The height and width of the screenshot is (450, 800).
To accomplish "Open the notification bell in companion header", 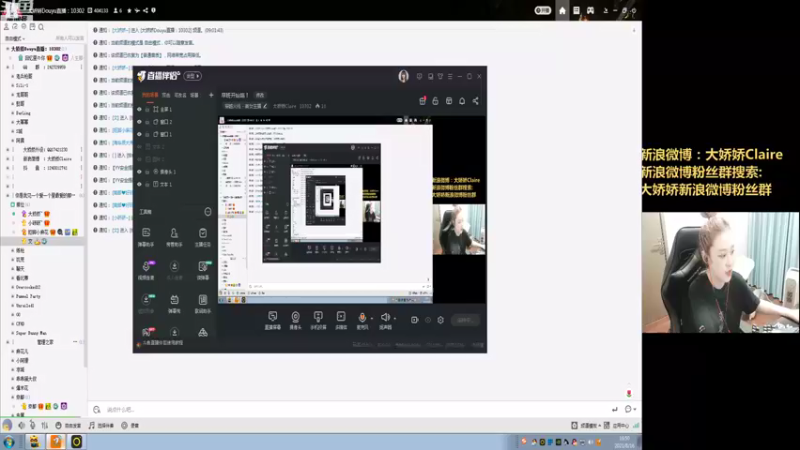I will (x=462, y=101).
